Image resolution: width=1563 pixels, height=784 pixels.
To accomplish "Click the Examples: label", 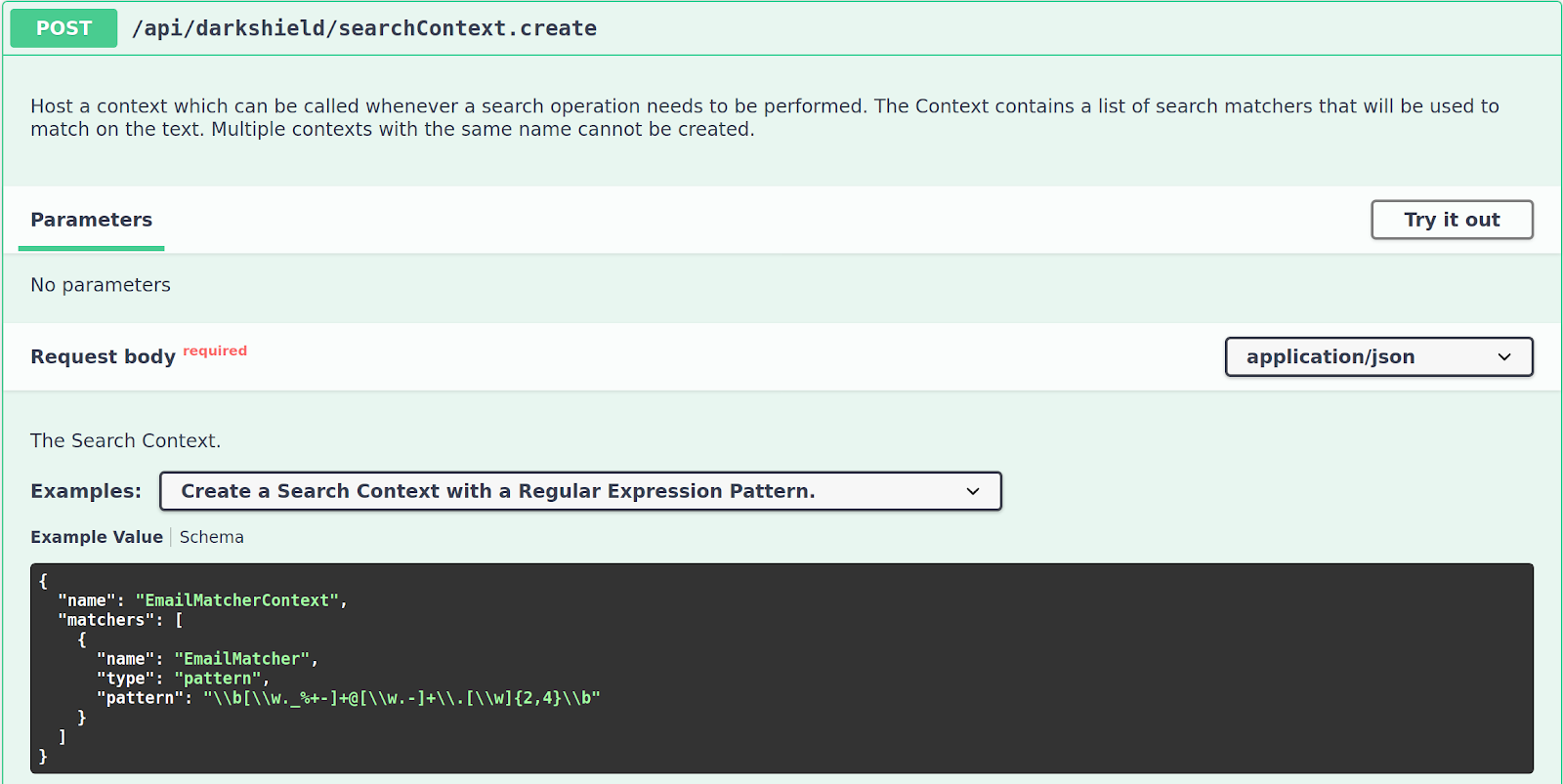I will [x=86, y=491].
